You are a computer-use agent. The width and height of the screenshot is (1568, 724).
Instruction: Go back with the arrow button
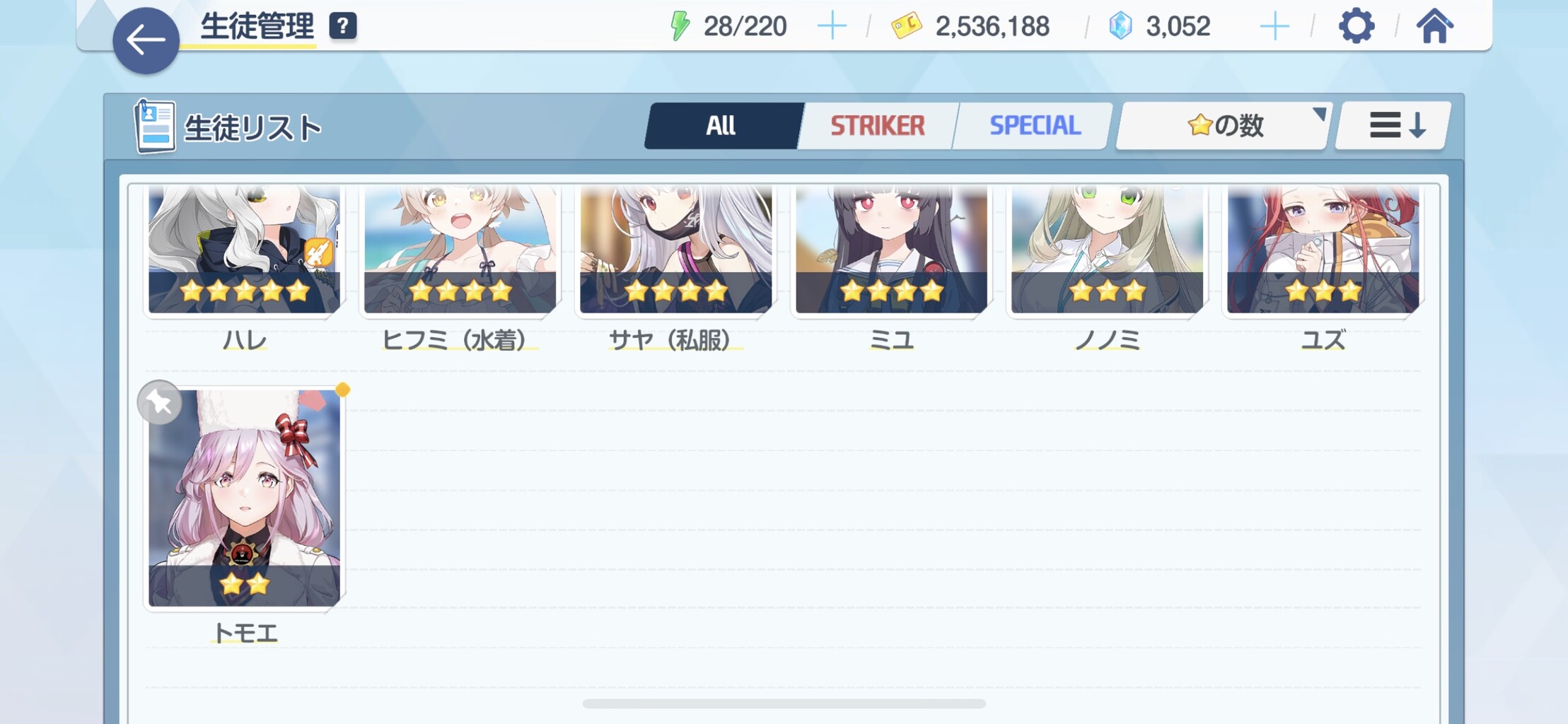[146, 40]
